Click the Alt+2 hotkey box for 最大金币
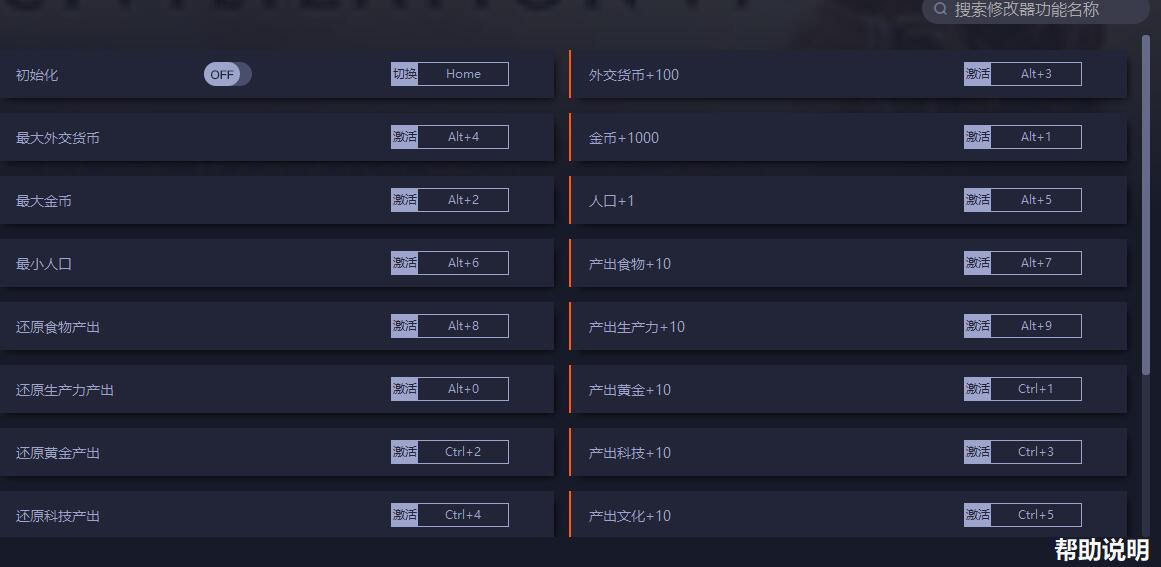 (464, 200)
